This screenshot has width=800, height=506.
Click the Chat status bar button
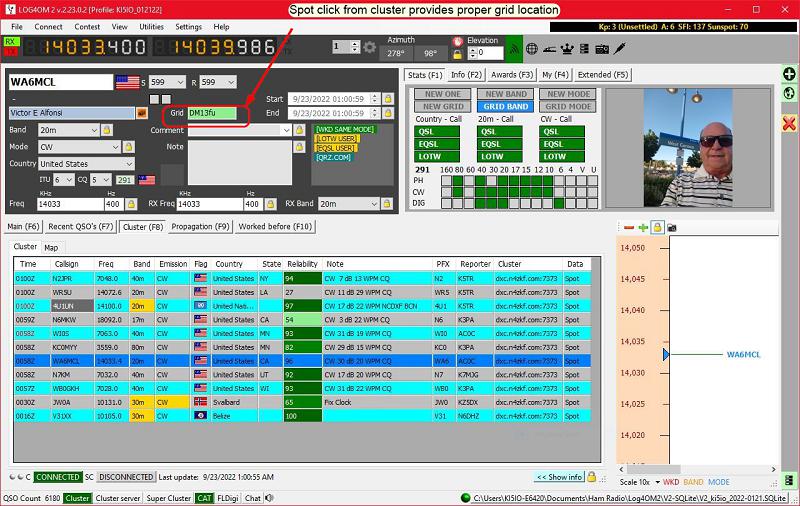[x=253, y=498]
